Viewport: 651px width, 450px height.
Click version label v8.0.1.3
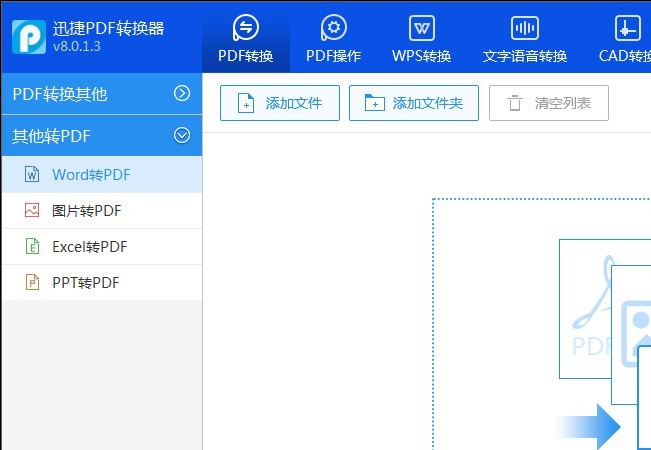[77, 46]
